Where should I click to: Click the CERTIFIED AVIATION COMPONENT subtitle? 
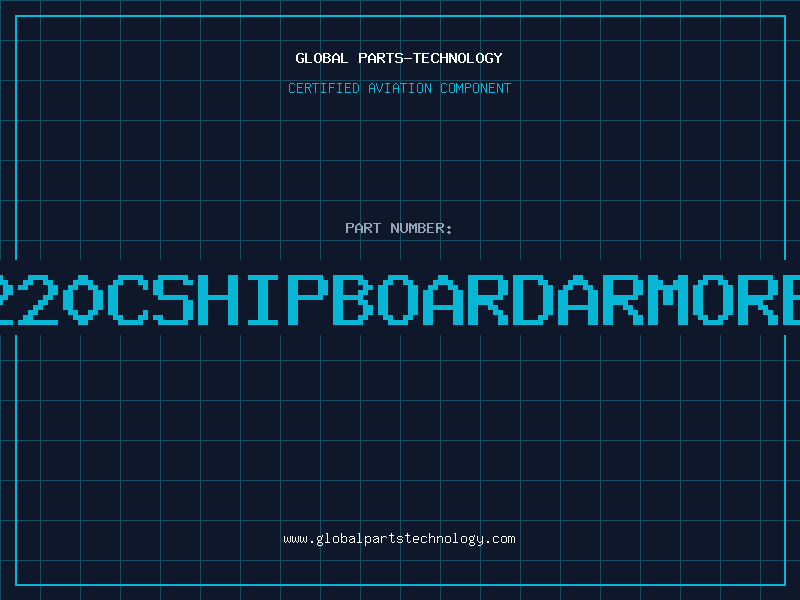399,88
